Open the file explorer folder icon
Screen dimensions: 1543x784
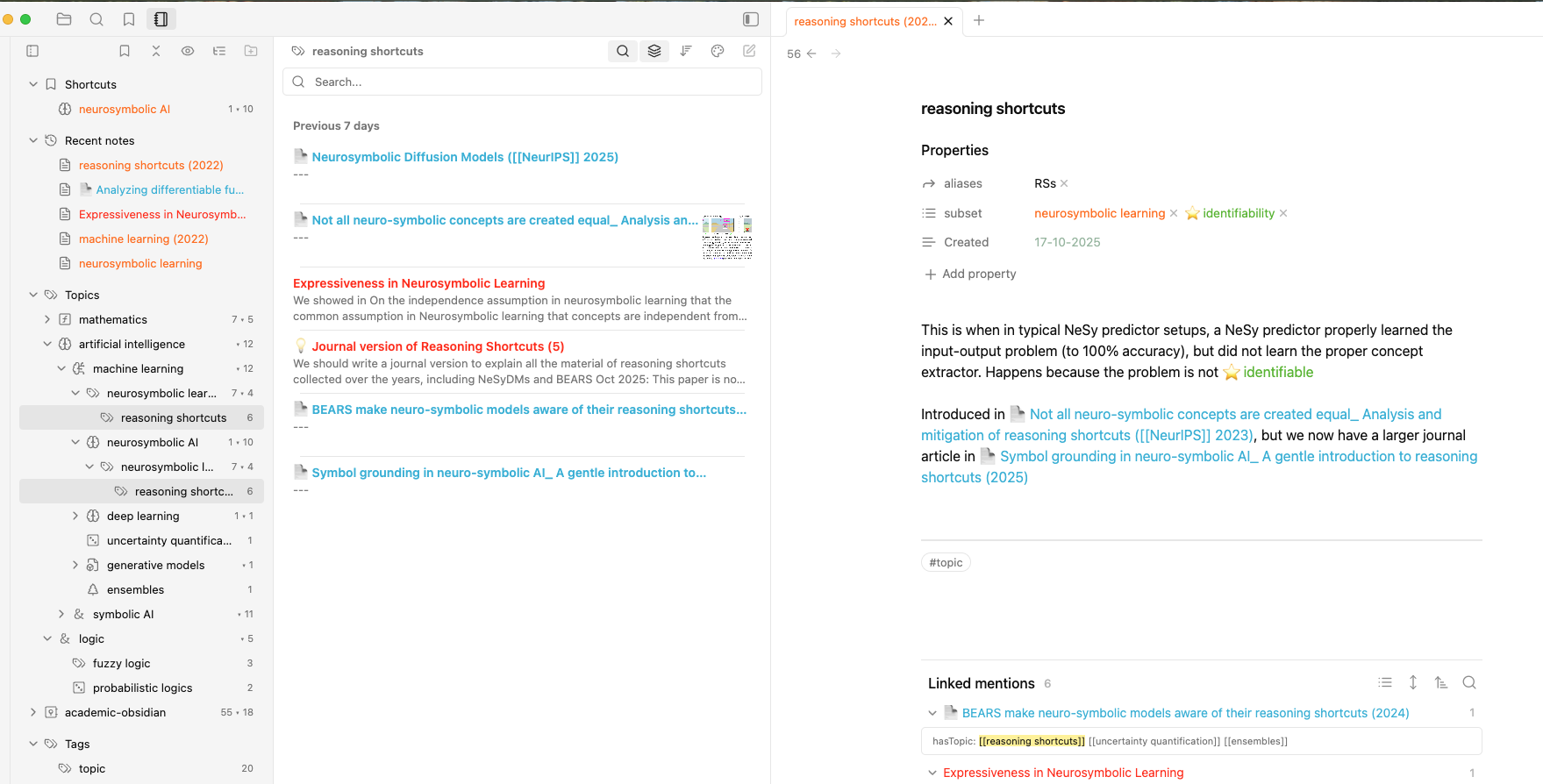click(64, 19)
